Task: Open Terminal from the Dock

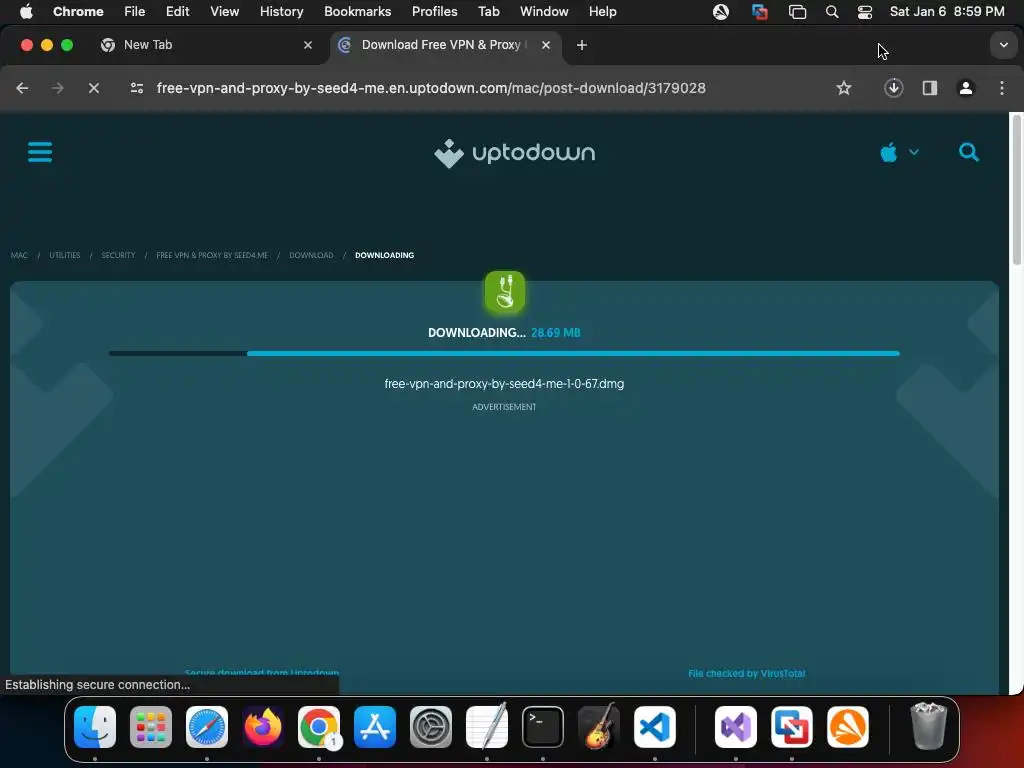Action: (543, 727)
